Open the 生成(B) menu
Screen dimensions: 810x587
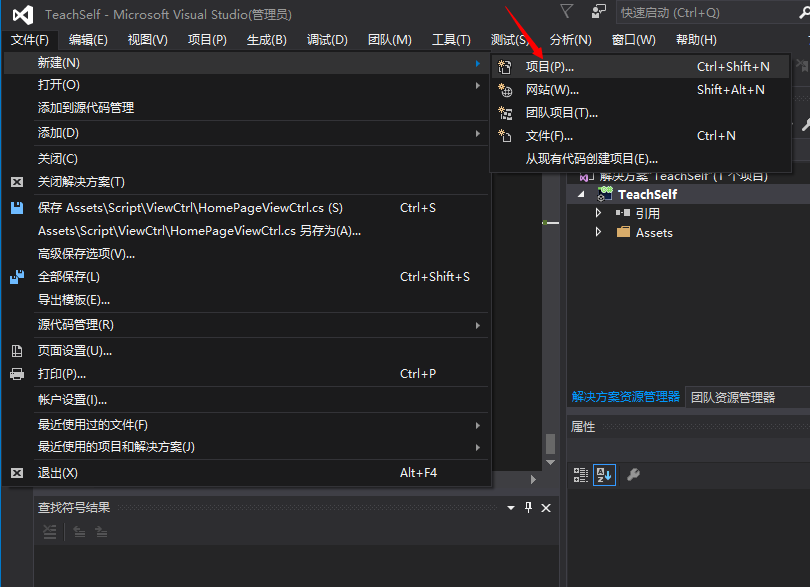click(x=267, y=40)
